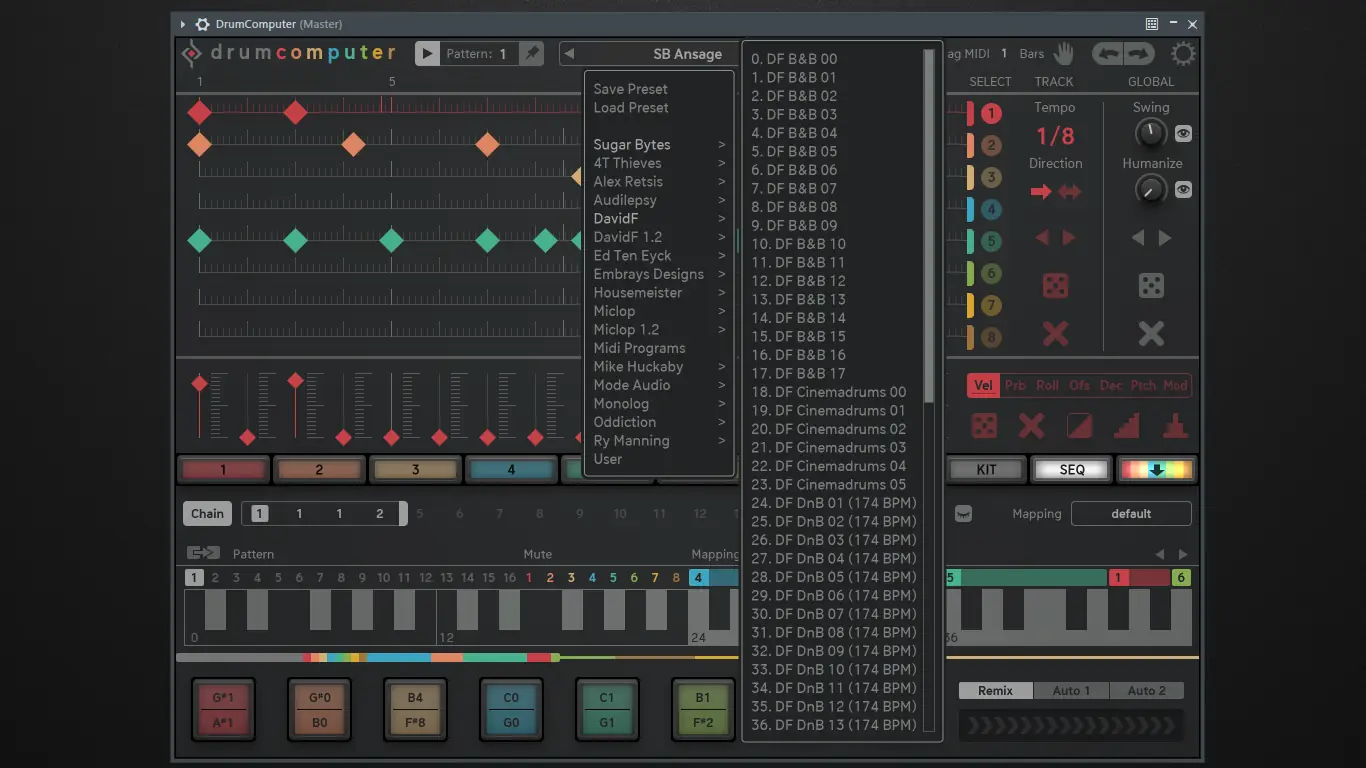Click the play button beside Pattern

tap(427, 54)
